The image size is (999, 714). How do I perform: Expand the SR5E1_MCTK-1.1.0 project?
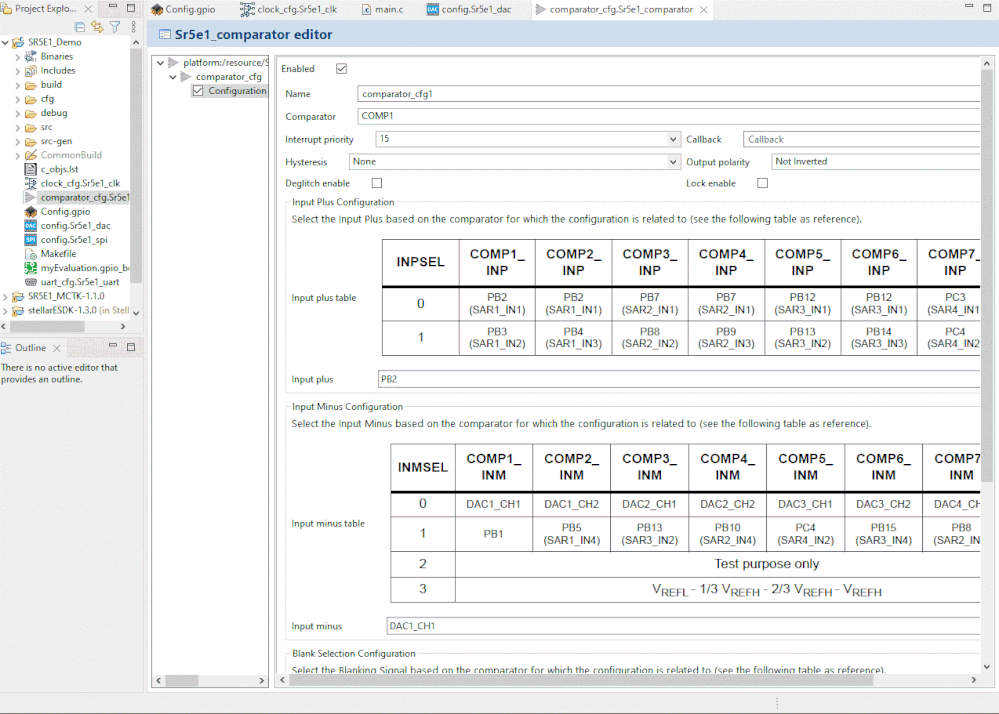(x=5, y=297)
